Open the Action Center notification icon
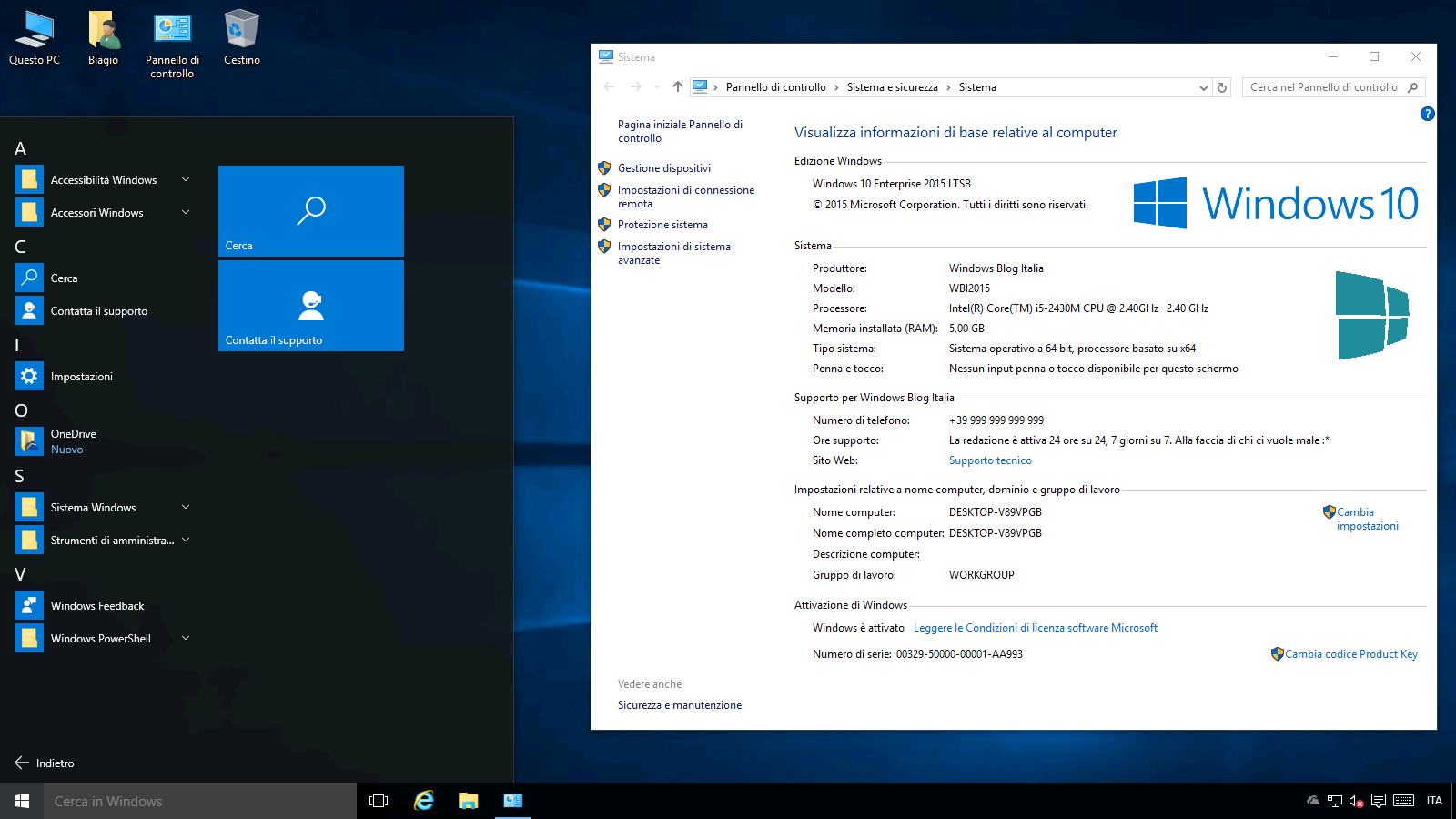This screenshot has width=1456, height=819. tap(1379, 801)
